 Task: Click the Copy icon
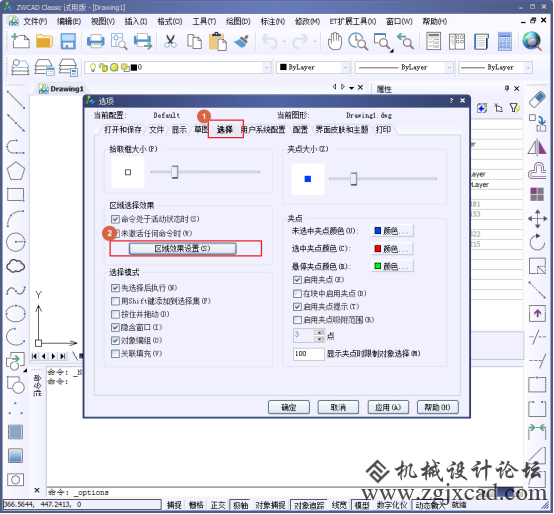194,41
